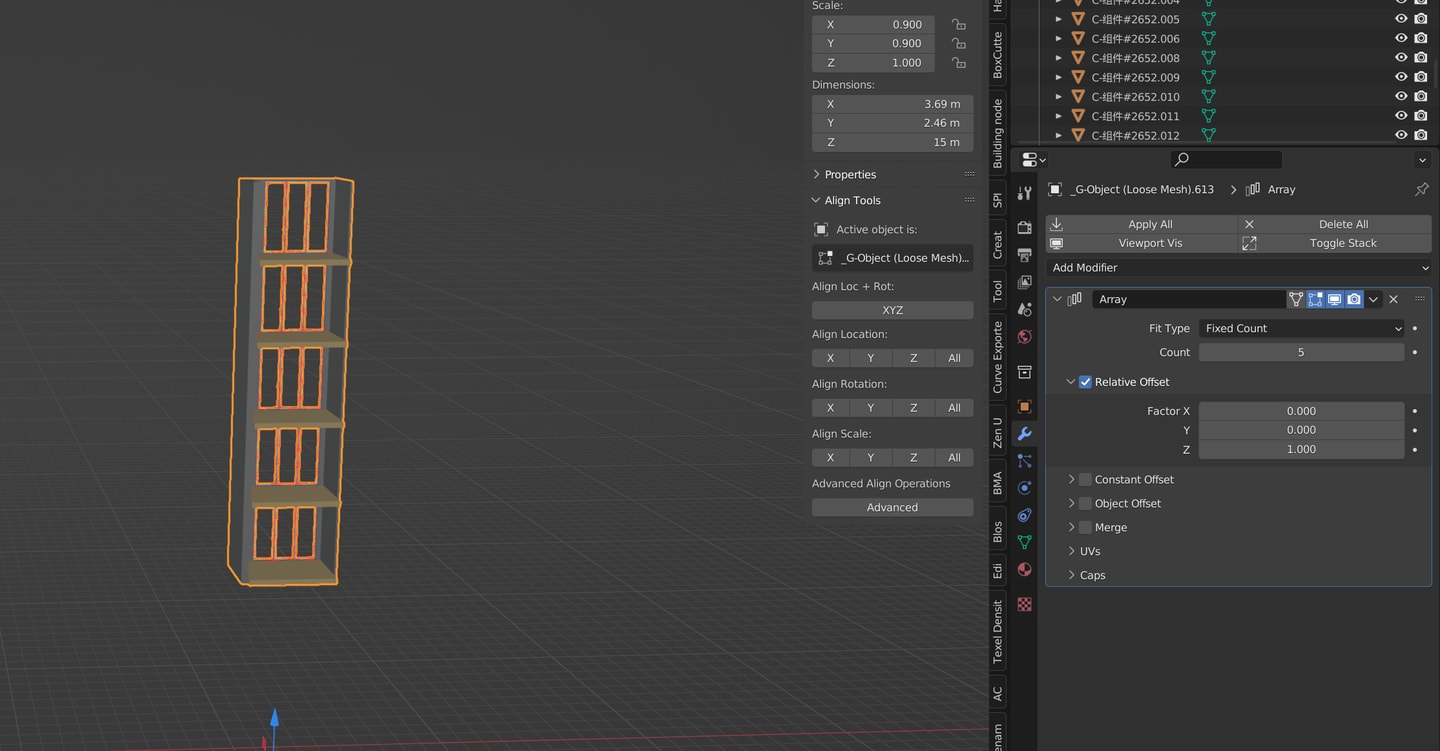
Task: Hide C-组件#2652.008 with eye icon
Action: coord(1401,58)
